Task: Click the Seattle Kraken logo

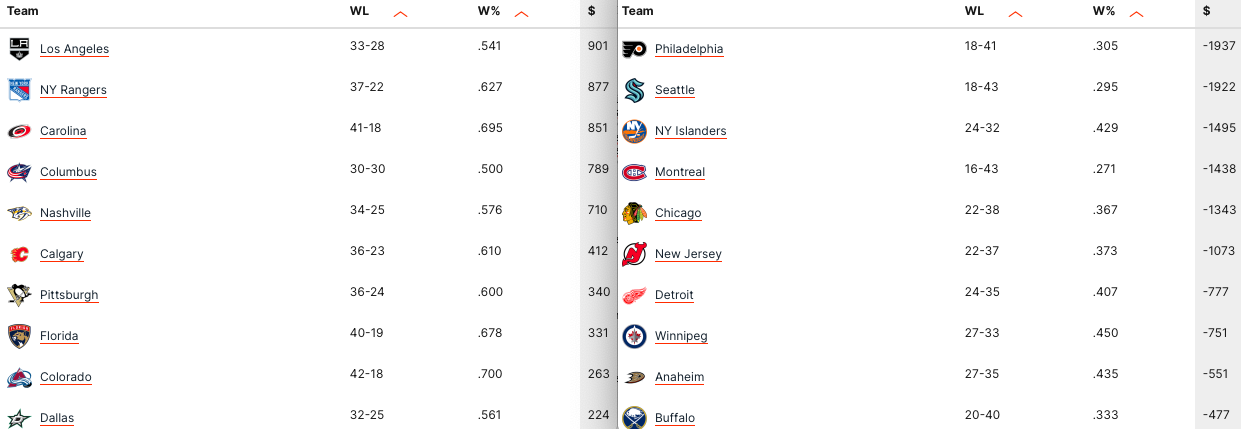Action: pyautogui.click(x=634, y=89)
